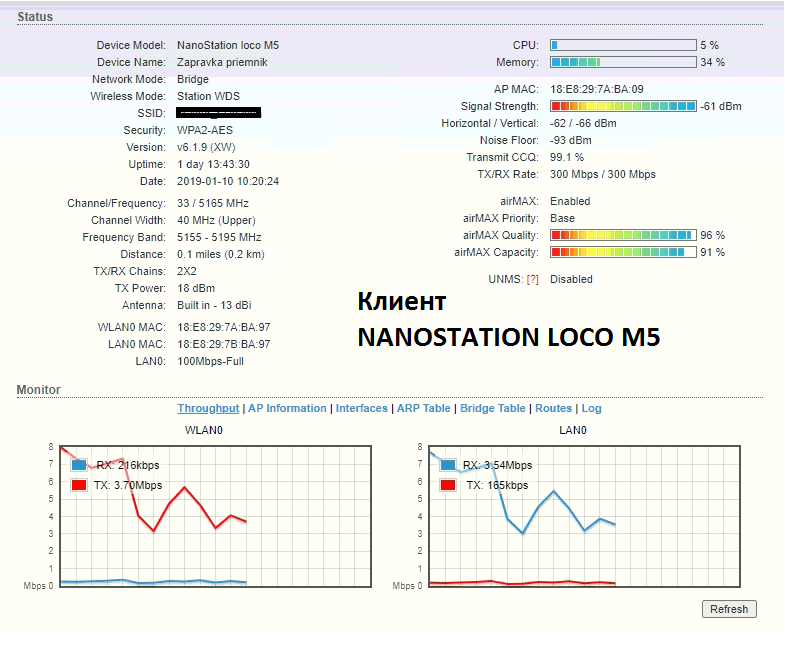Image resolution: width=785 pixels, height=652 pixels.
Task: Click blue RX legend swatch in WLAN0 chart
Action: [79, 465]
